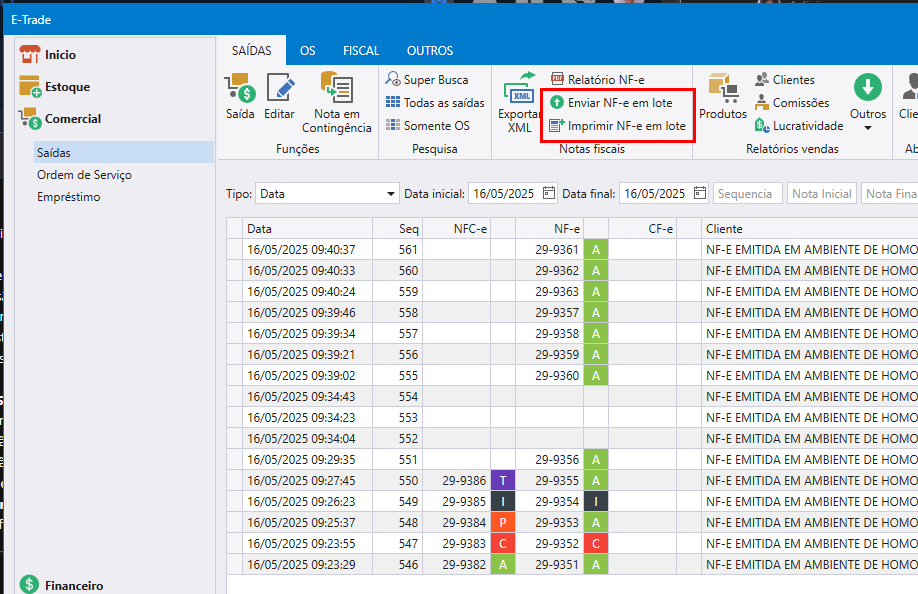
Task: Filter by Somente OS
Action: 428,125
